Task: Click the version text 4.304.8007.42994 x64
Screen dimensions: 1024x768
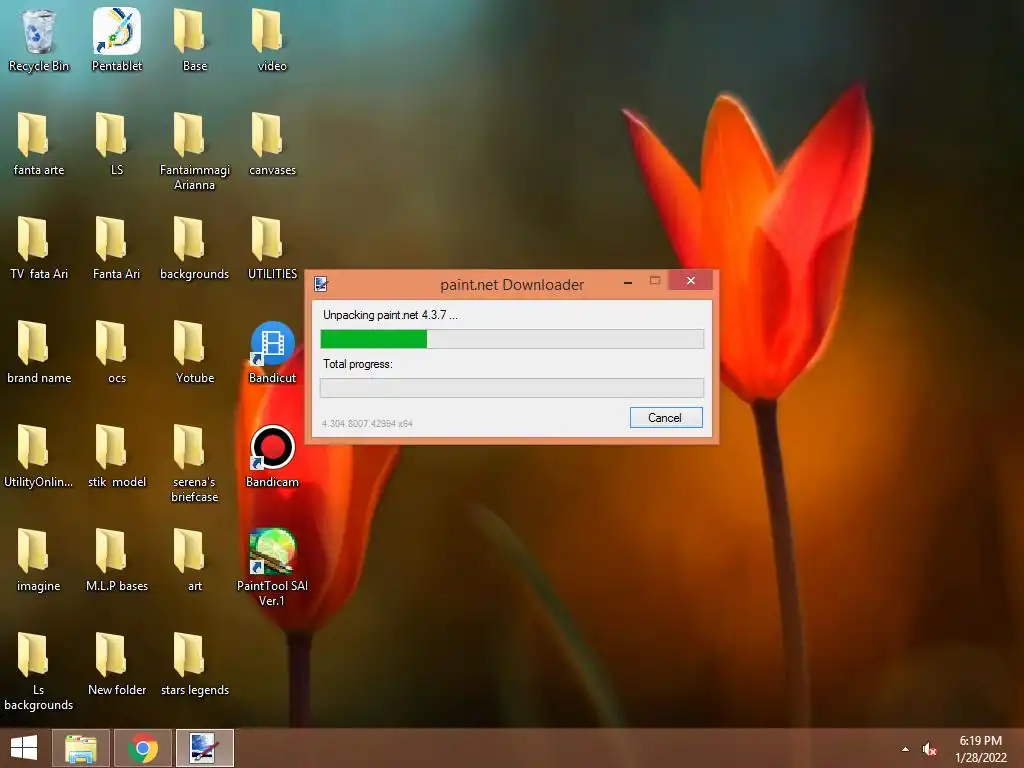Action: (x=367, y=424)
